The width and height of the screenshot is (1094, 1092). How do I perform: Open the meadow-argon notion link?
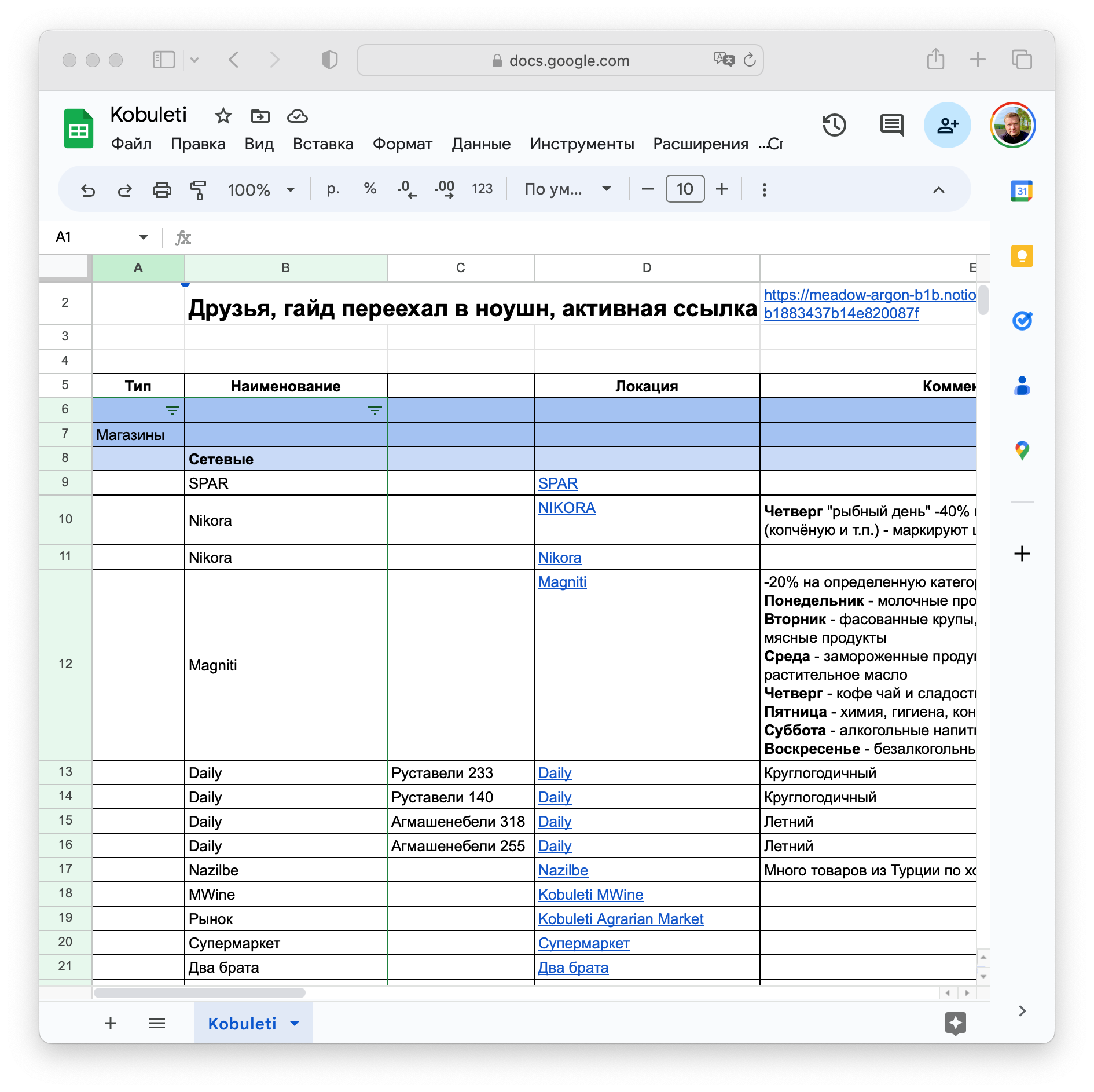[x=869, y=303]
